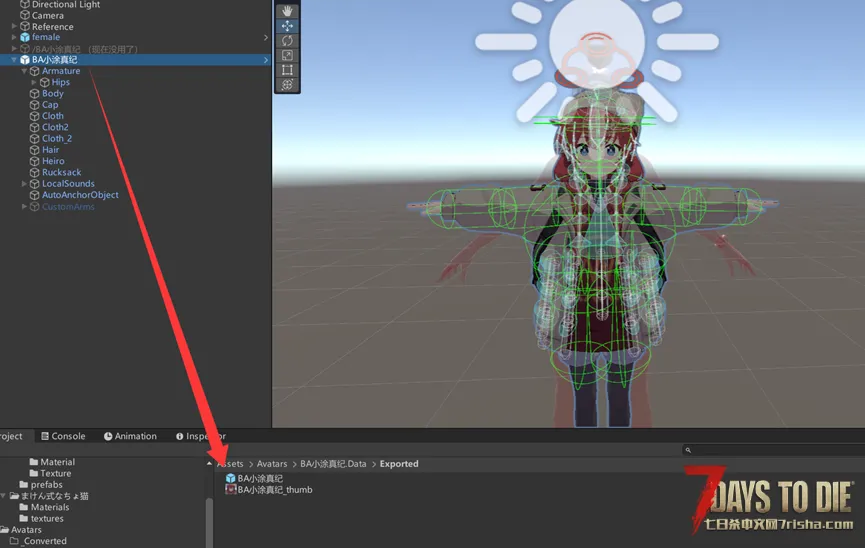Select the Move tool
This screenshot has width=865, height=548.
point(288,26)
